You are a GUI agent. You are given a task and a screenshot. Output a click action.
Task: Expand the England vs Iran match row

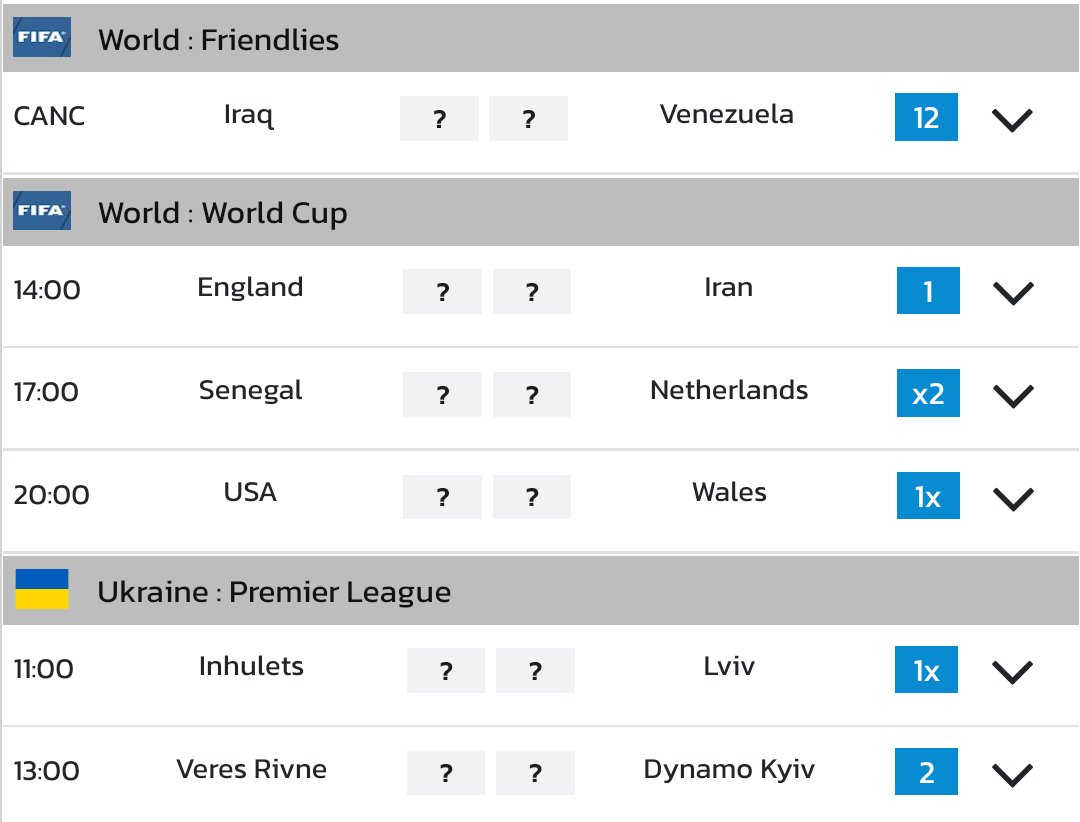click(x=1012, y=292)
